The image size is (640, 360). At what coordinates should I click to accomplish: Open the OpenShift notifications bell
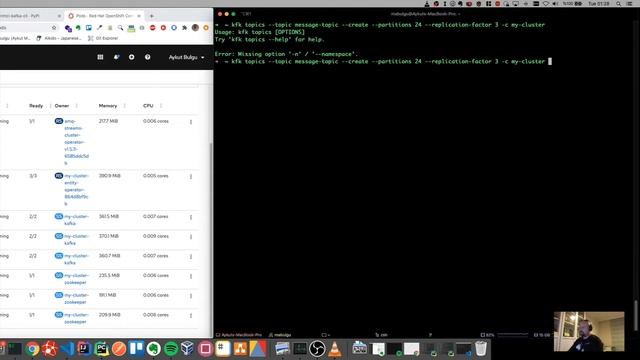[116, 57]
